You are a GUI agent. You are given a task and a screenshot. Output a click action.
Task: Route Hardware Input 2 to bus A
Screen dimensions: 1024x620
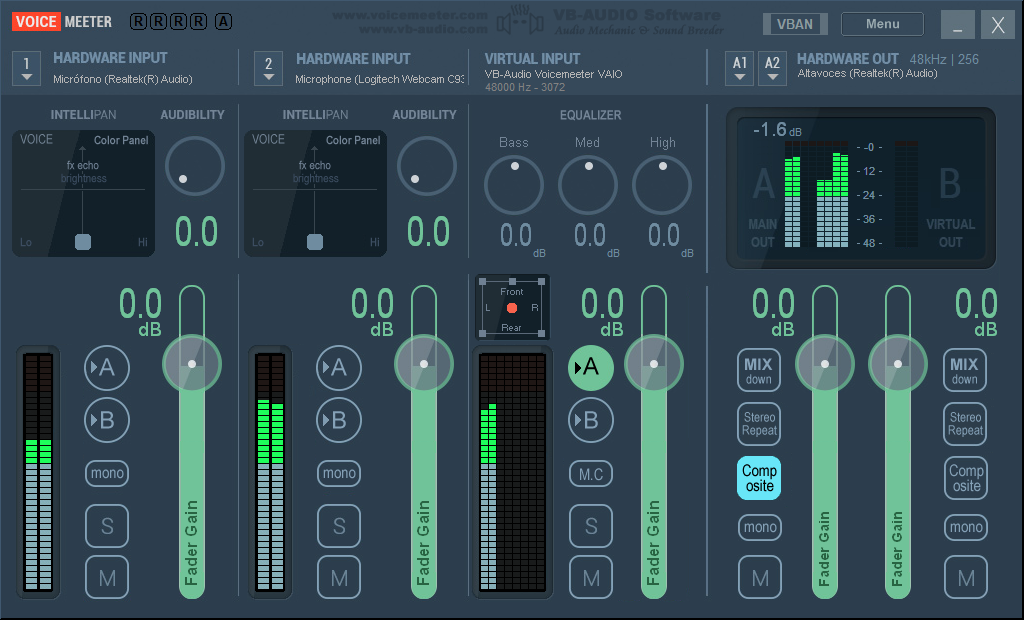[338, 368]
